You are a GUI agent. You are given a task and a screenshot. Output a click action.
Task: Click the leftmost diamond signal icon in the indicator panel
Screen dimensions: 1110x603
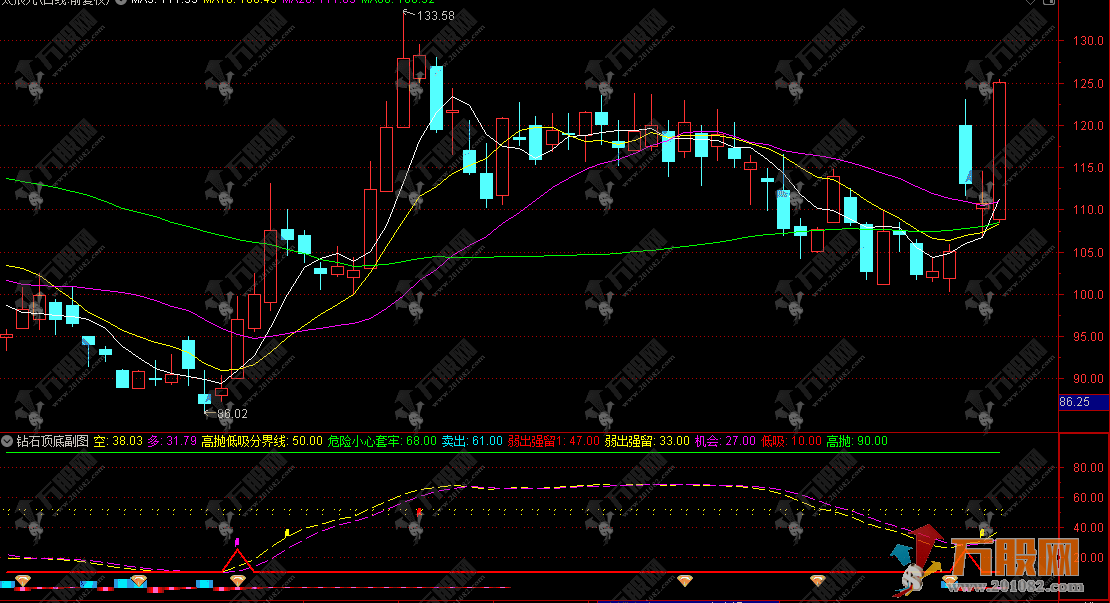click(x=22, y=581)
